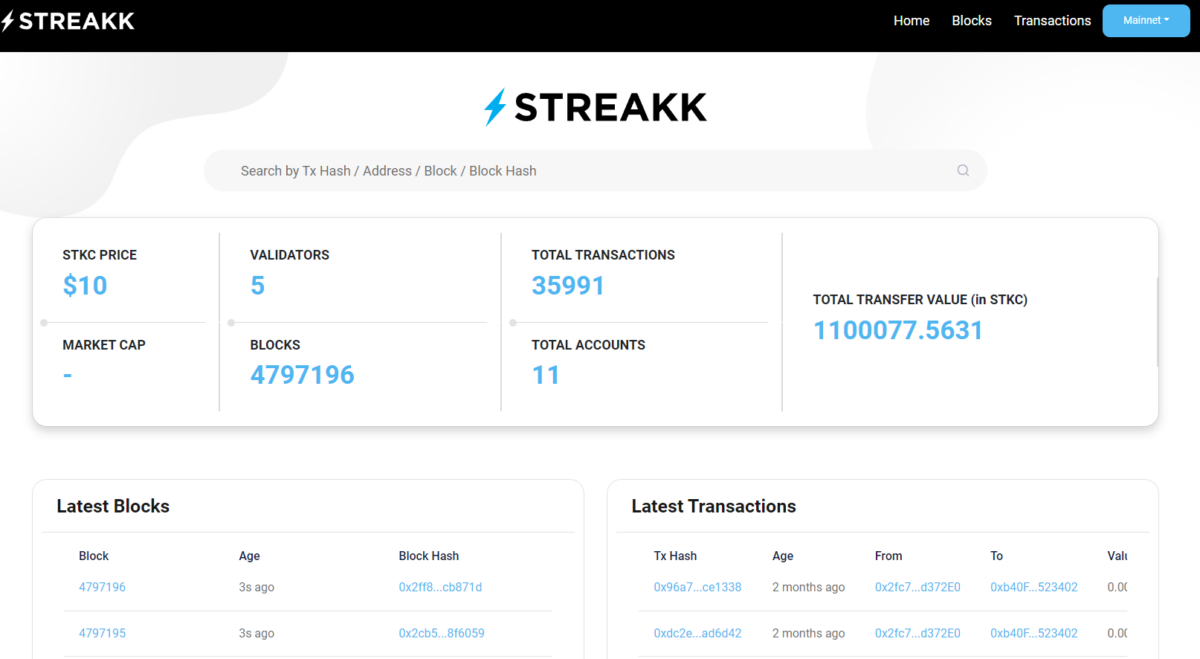The image size is (1200, 659).
Task: Open the Transactions page from top navigation
Action: (1052, 20)
